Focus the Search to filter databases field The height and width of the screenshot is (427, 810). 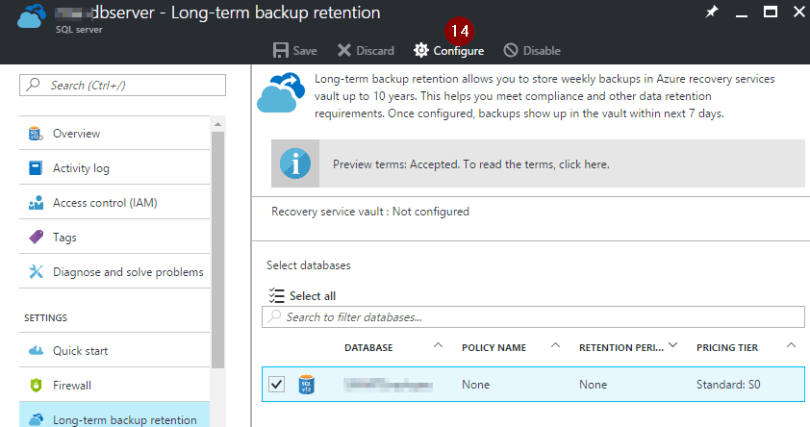[x=533, y=317]
